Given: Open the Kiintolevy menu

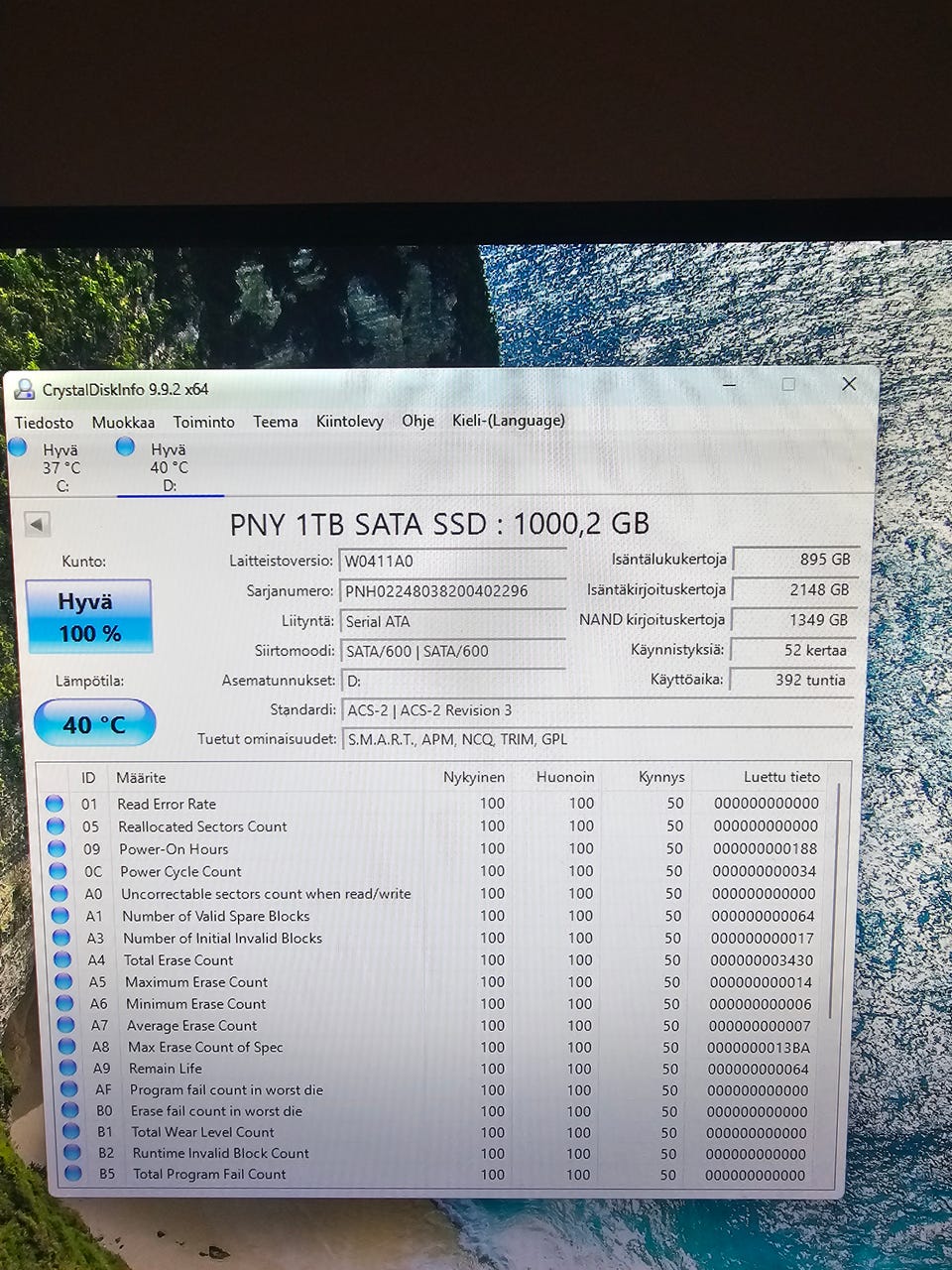Looking at the screenshot, I should point(349,422).
